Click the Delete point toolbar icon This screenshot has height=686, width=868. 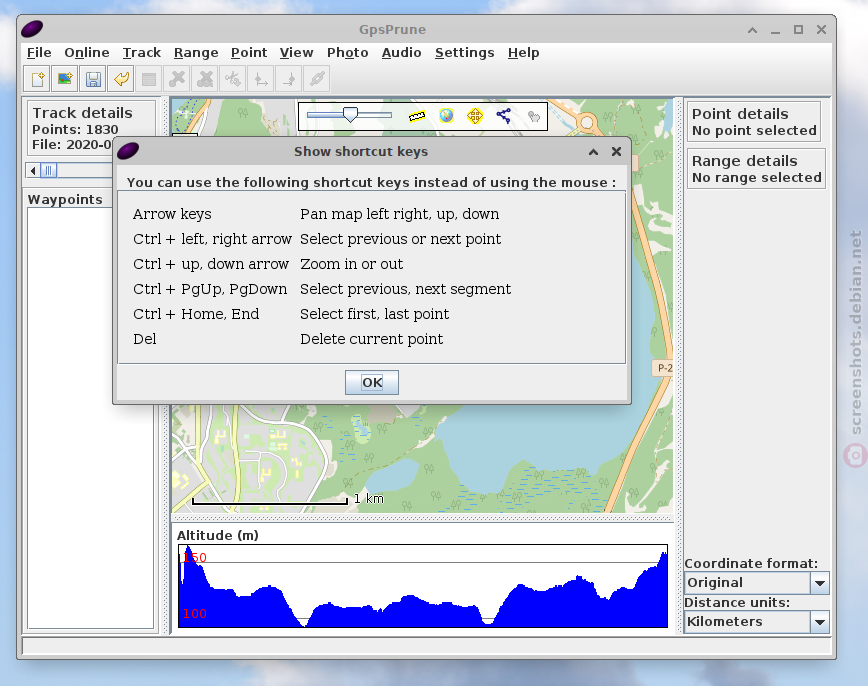(177, 79)
